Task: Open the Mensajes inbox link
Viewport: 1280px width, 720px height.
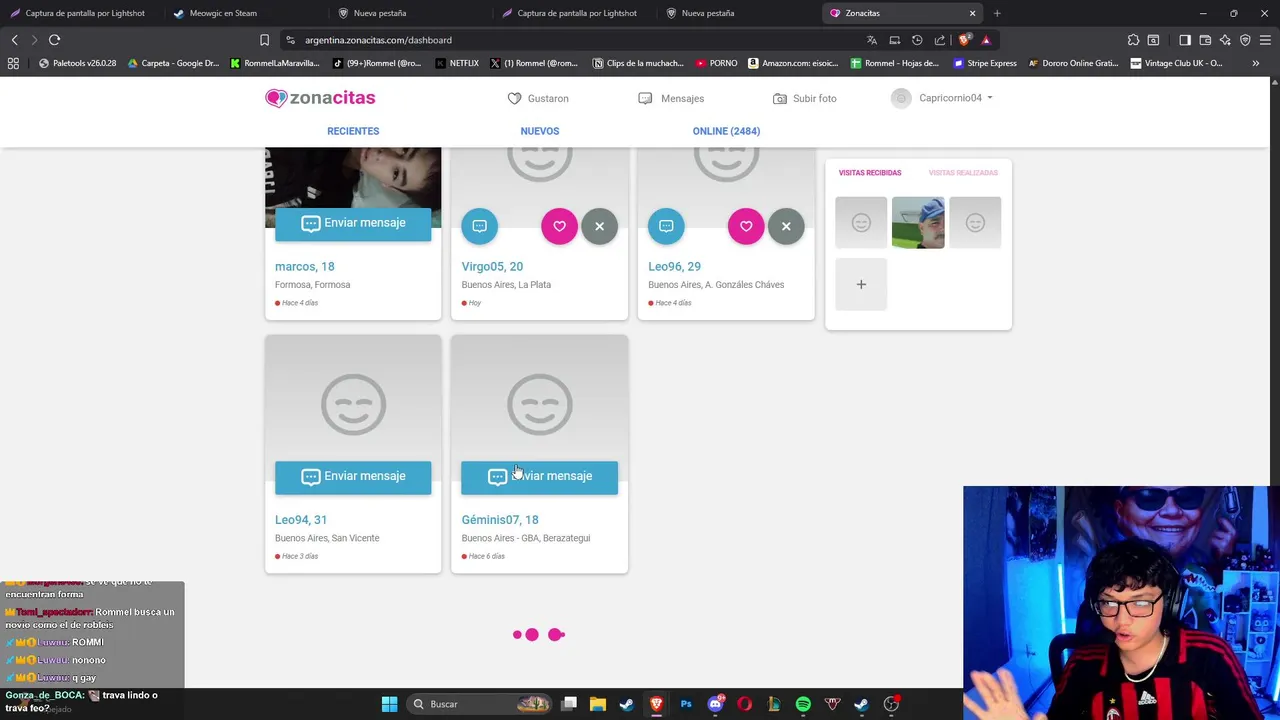Action: click(x=671, y=98)
